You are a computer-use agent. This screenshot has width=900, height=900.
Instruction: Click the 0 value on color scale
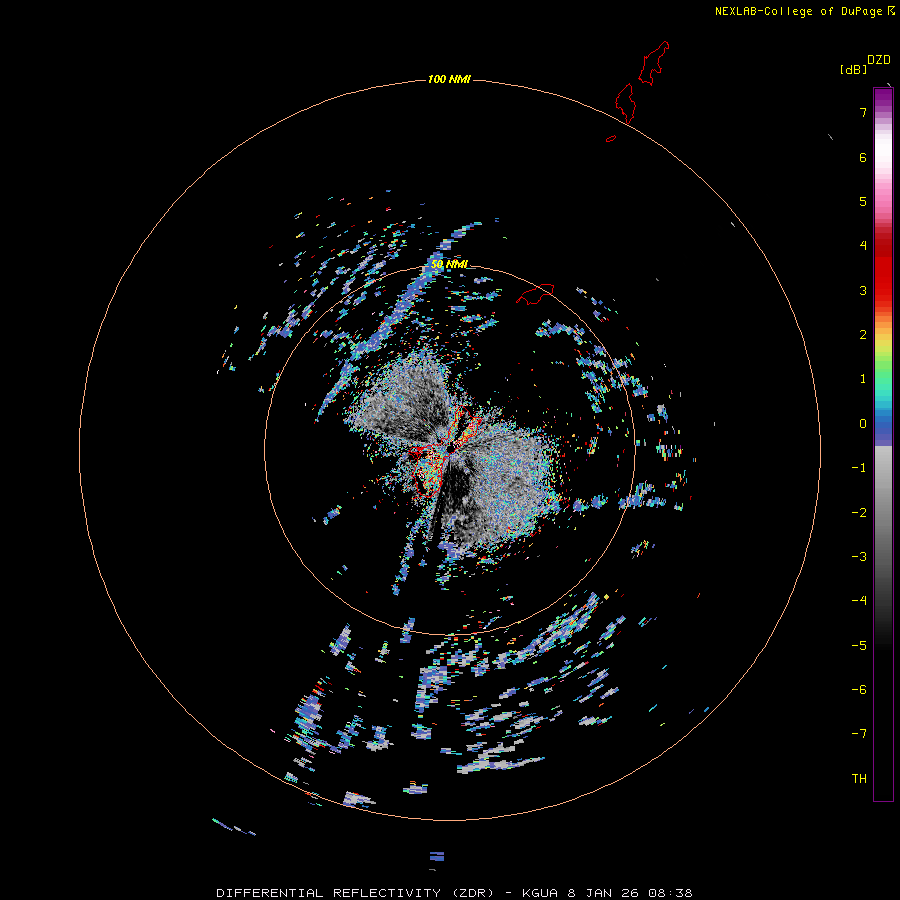863,424
